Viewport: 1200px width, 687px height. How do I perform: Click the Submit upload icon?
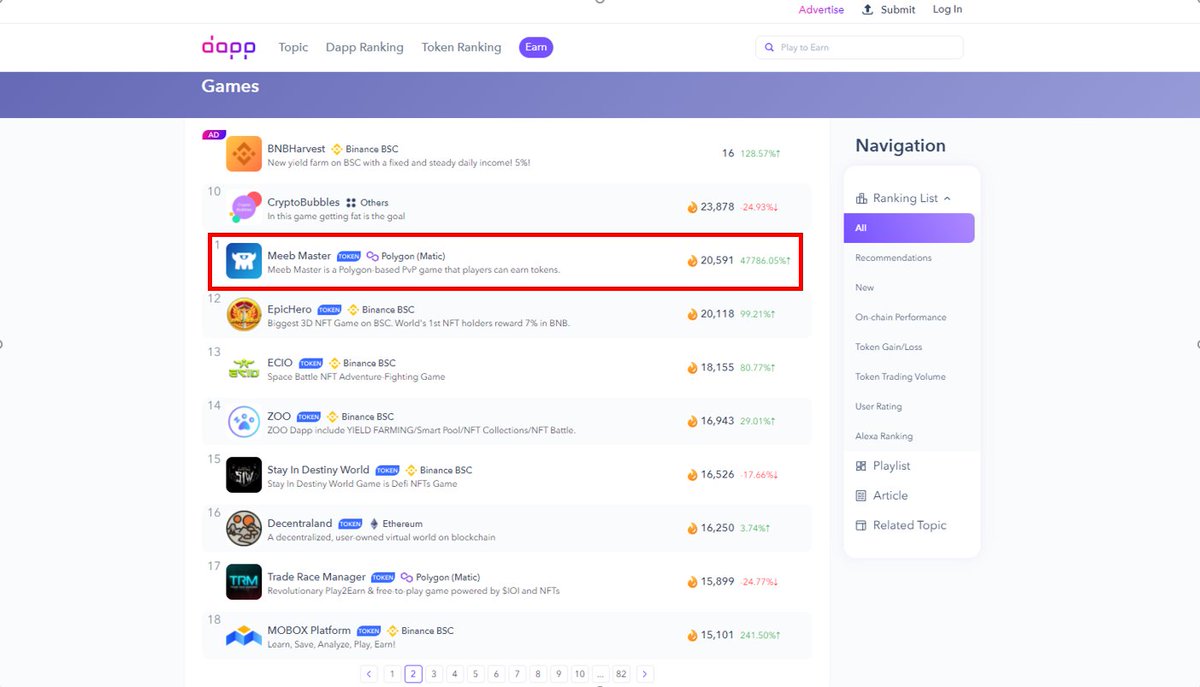coord(868,9)
